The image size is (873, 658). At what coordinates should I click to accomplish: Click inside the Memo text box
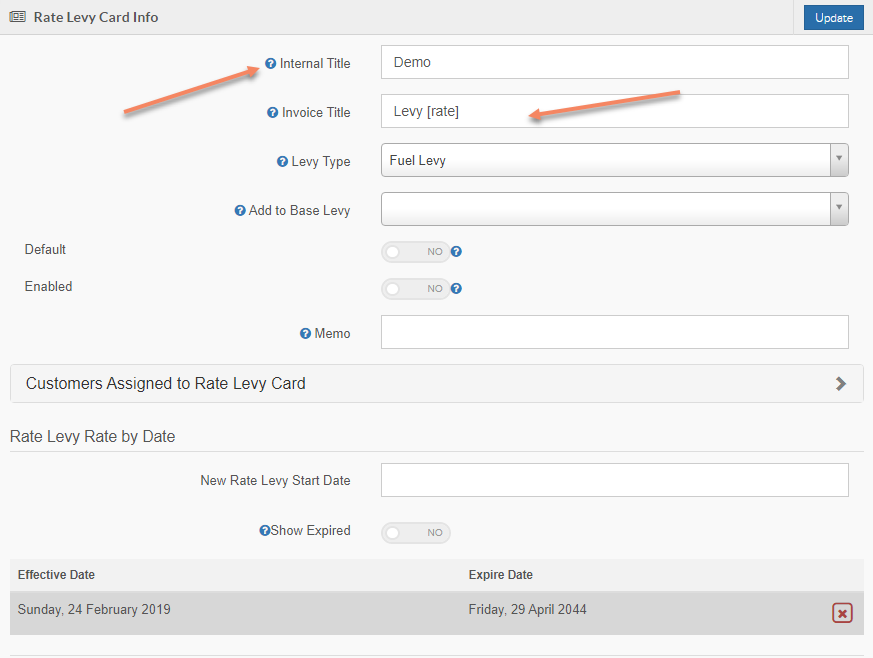[x=614, y=332]
